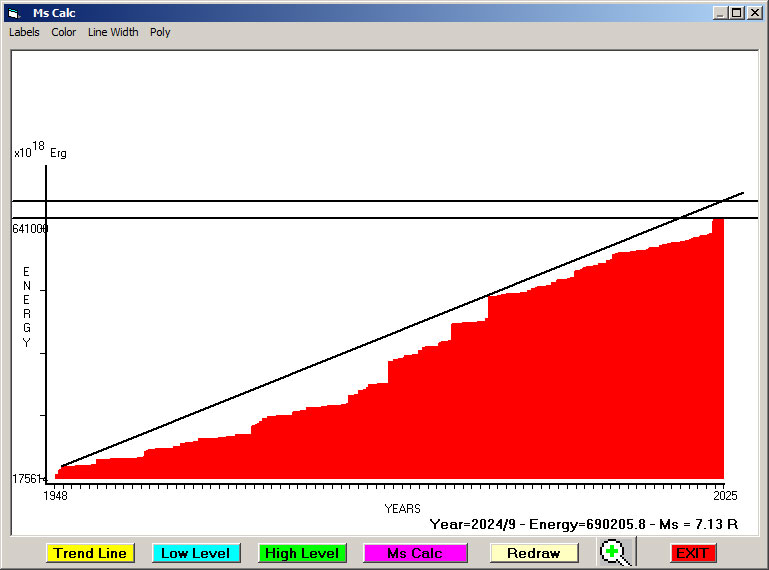Open the Poly menu
Screen dimensions: 769x570
(160, 32)
